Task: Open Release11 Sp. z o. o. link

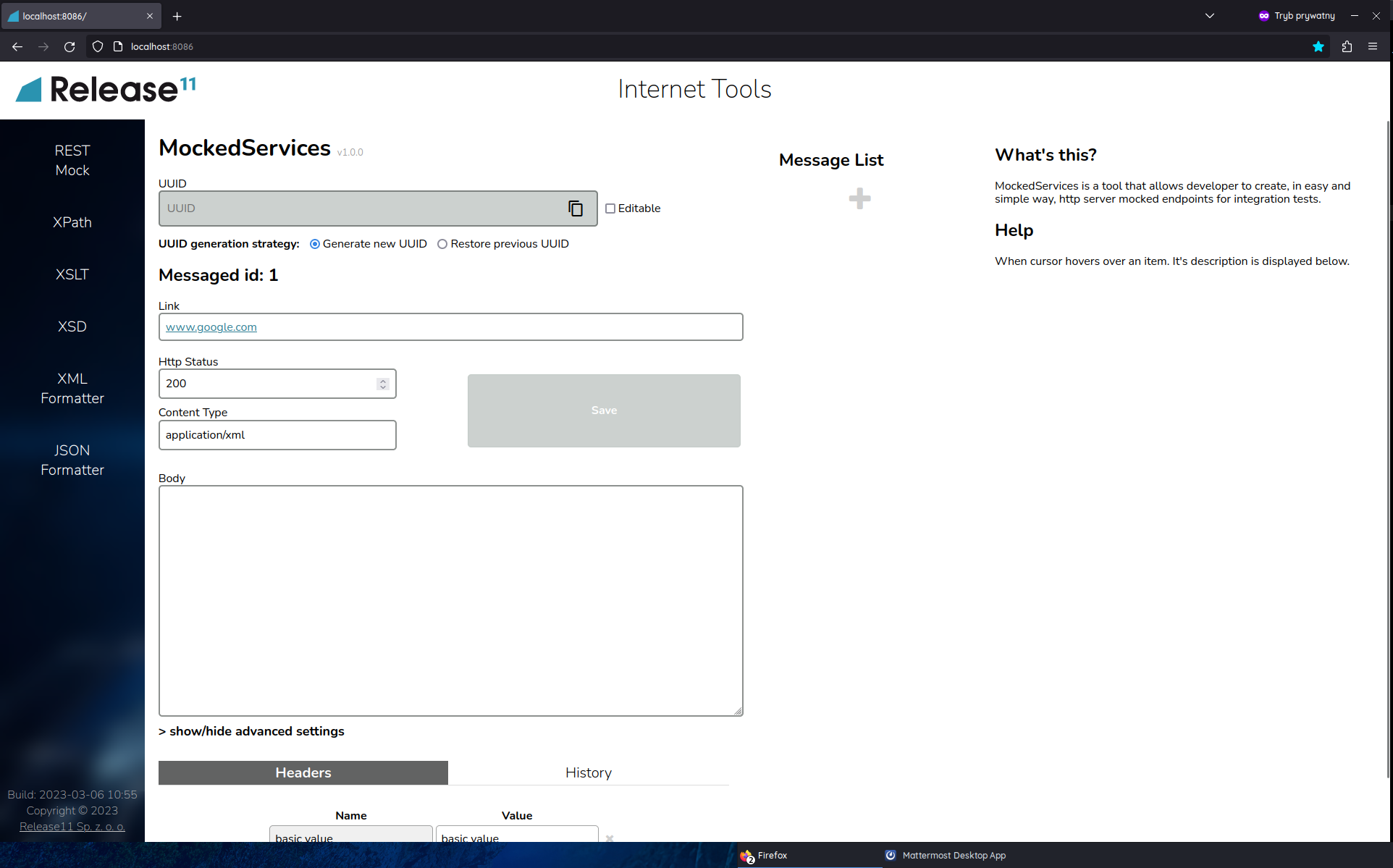Action: [72, 826]
